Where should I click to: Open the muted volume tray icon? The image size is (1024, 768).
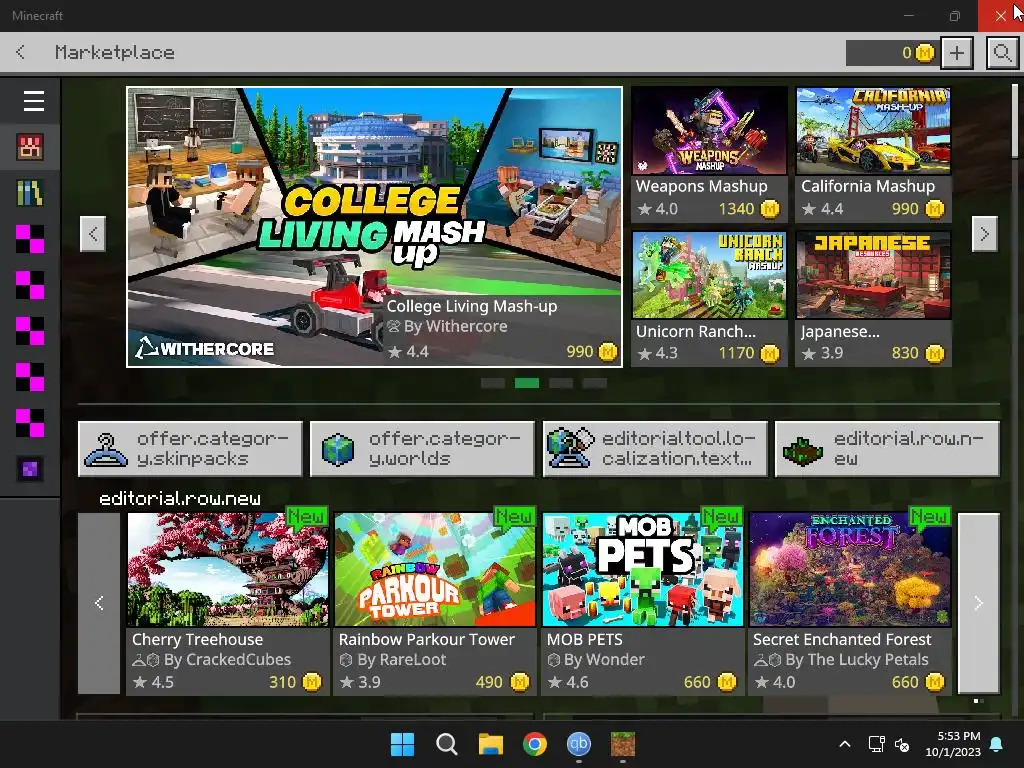[903, 744]
